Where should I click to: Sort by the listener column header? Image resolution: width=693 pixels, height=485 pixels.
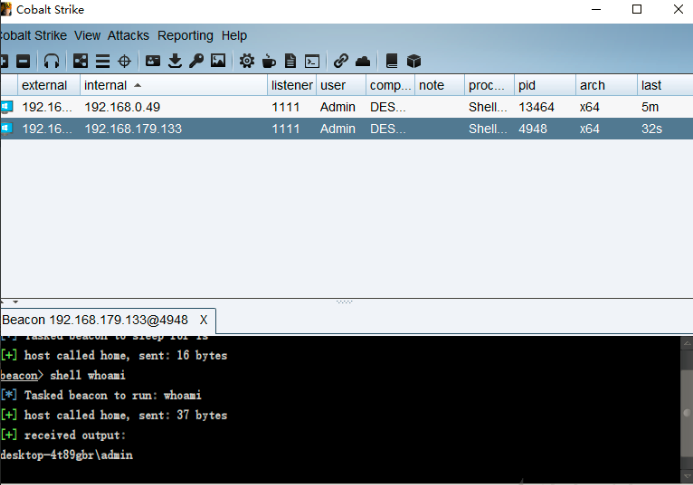point(292,85)
